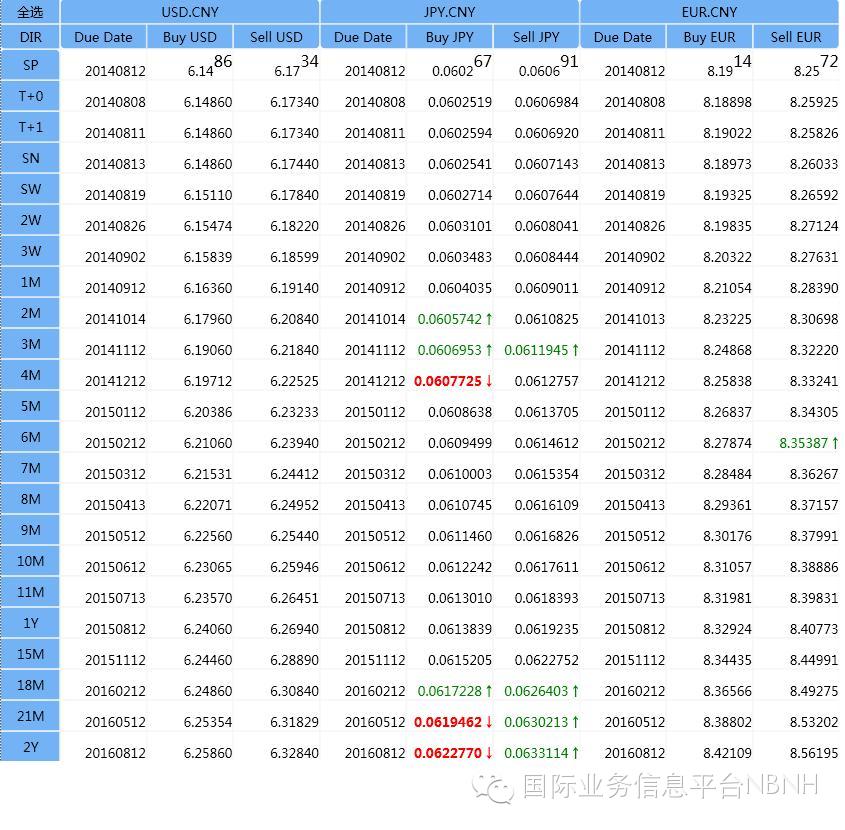This screenshot has width=845, height=830.
Task: Click the 7M tenor button
Action: pos(30,468)
